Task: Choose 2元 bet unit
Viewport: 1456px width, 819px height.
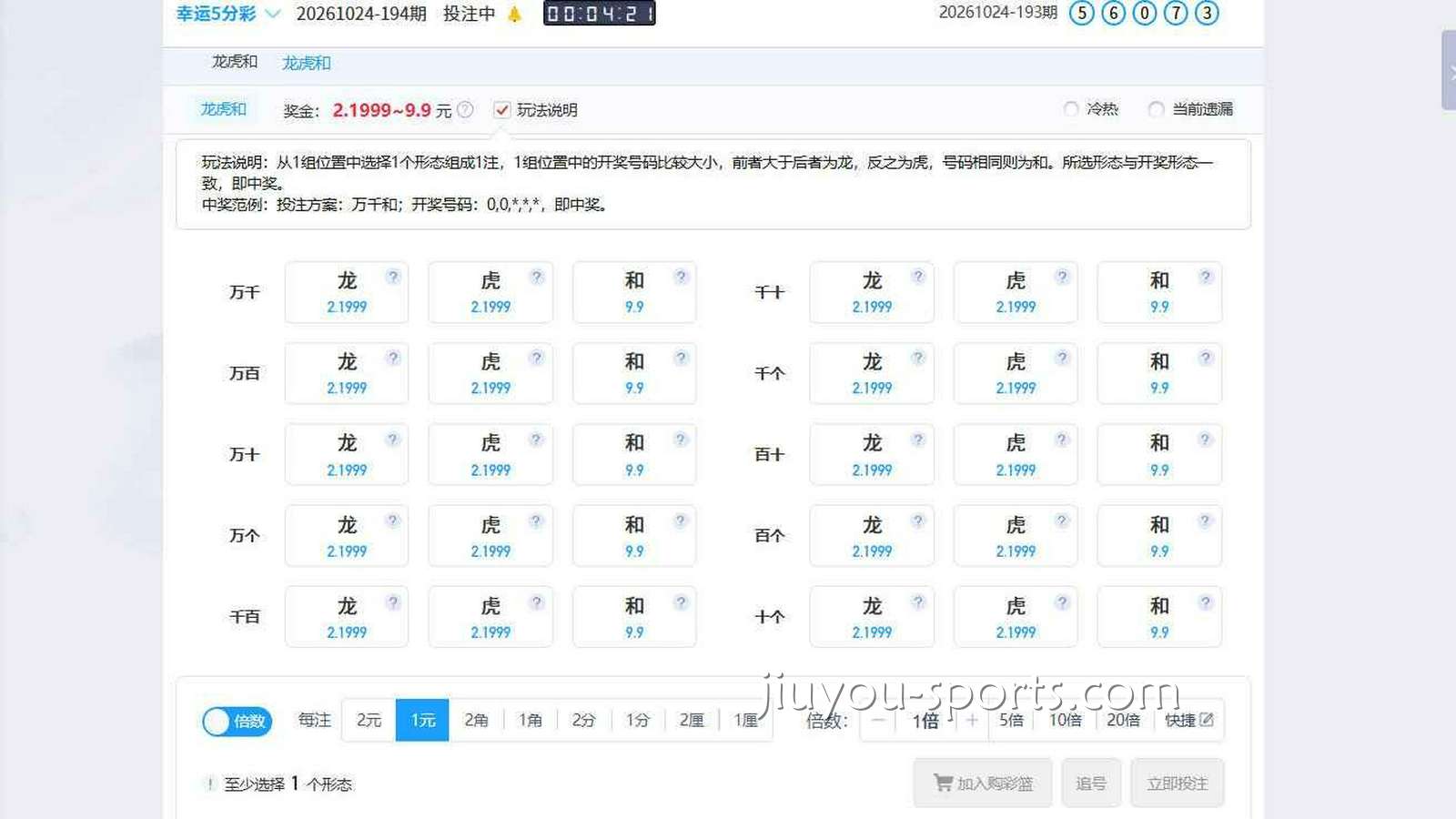Action: (x=369, y=720)
